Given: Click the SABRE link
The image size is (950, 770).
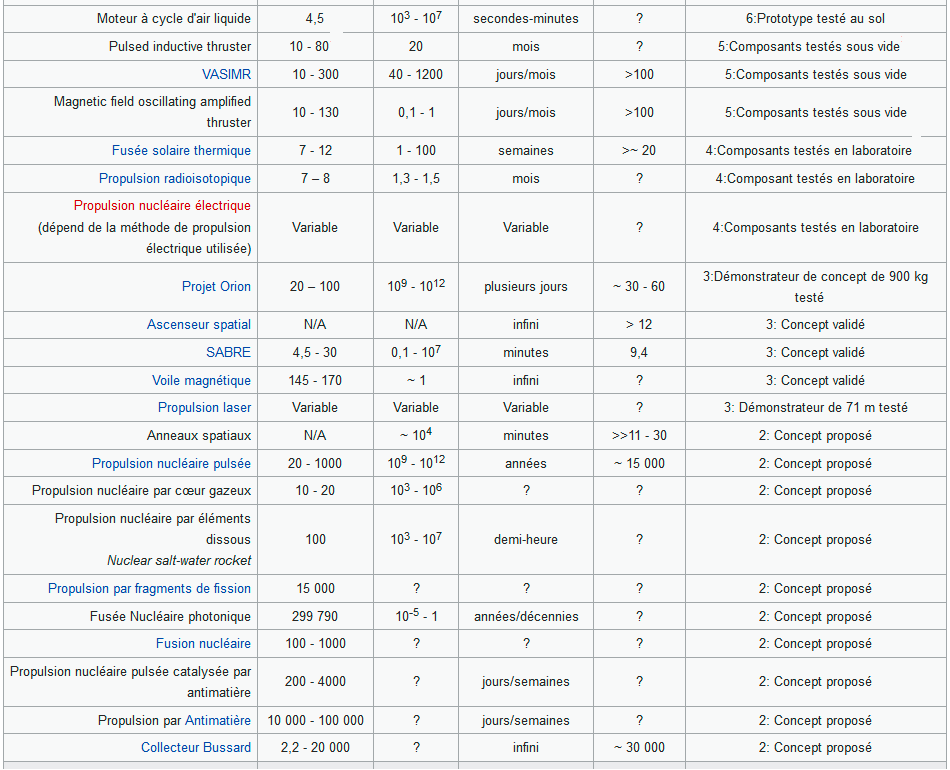Looking at the screenshot, I should (x=228, y=353).
